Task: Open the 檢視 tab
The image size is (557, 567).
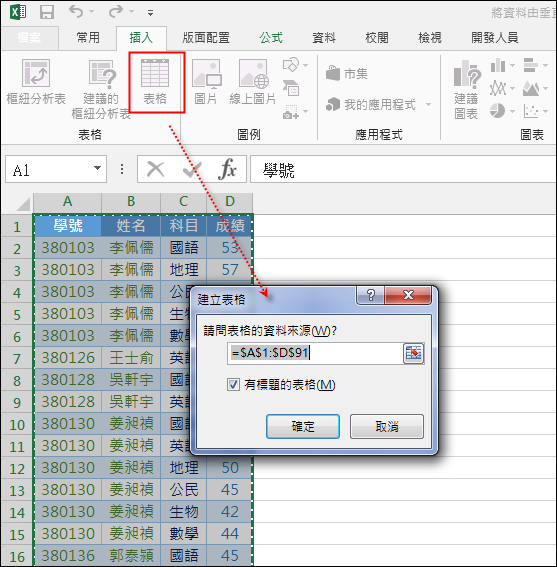Action: coord(430,38)
